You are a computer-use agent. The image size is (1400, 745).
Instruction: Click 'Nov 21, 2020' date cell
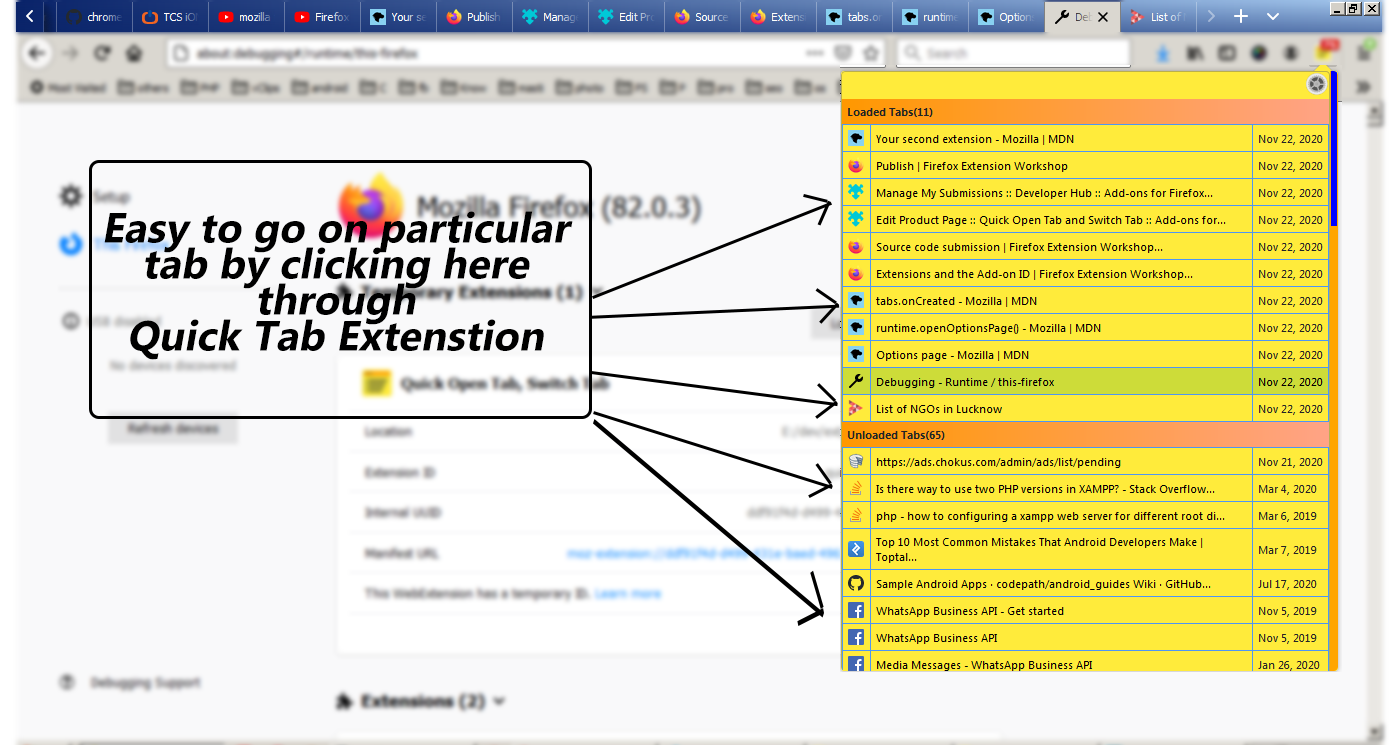coord(1290,462)
